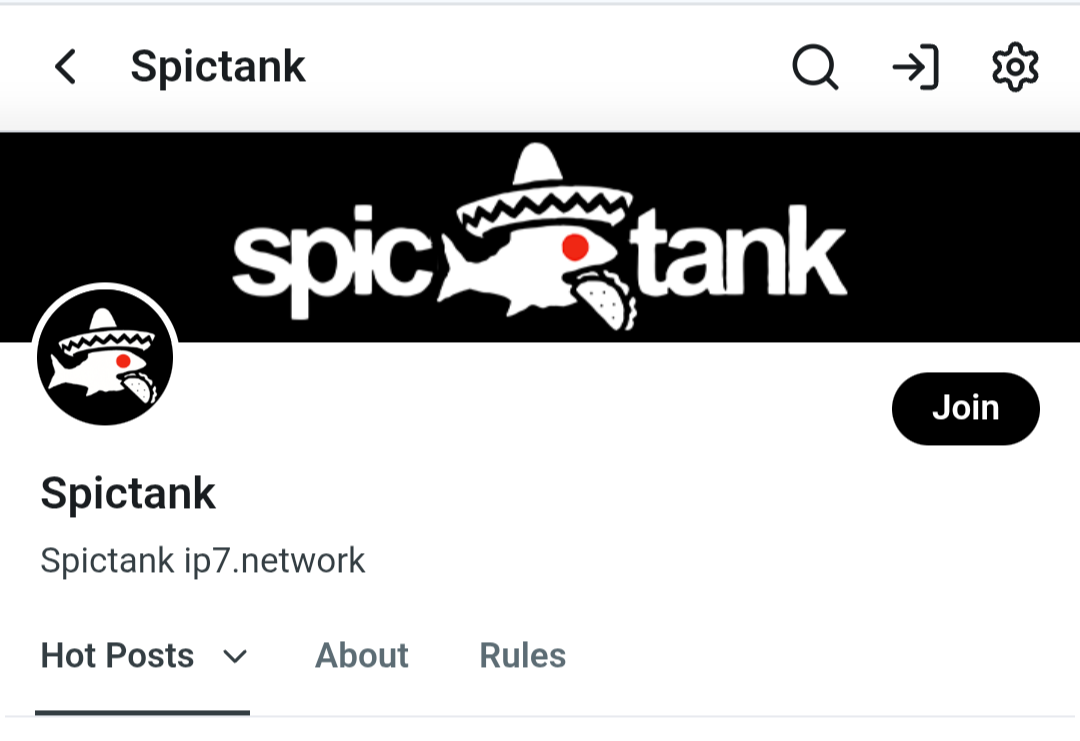Tap the white 'tank' text in banner
This screenshot has width=1080, height=741.
738,251
